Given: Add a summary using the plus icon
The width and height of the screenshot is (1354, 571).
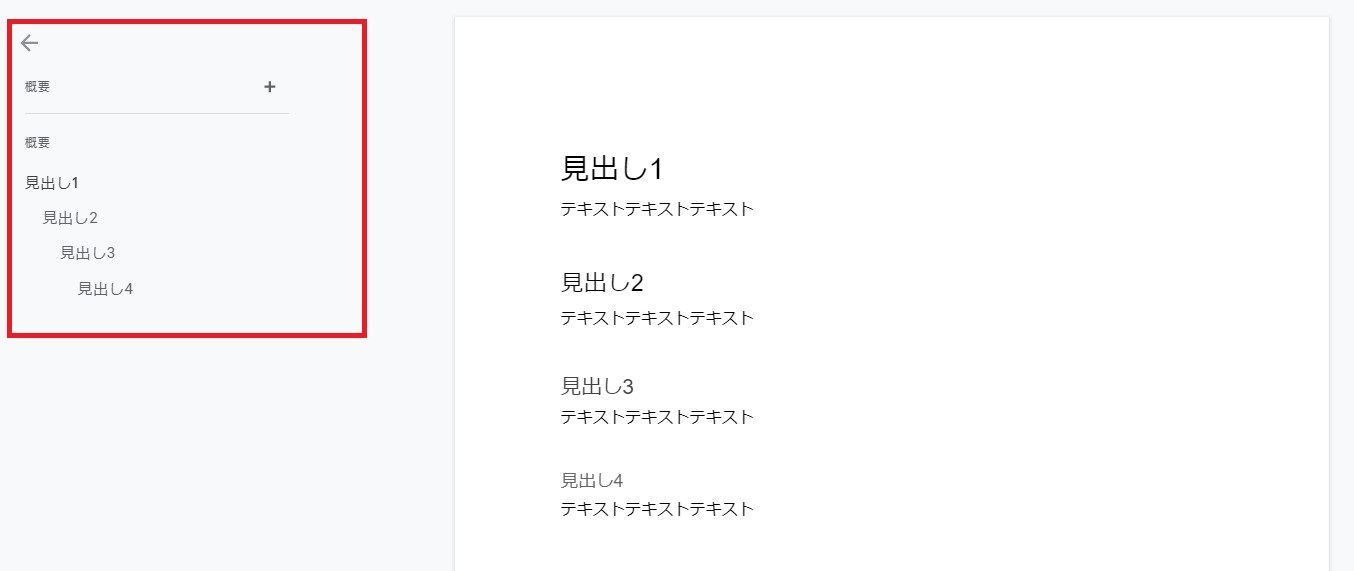Looking at the screenshot, I should [269, 87].
